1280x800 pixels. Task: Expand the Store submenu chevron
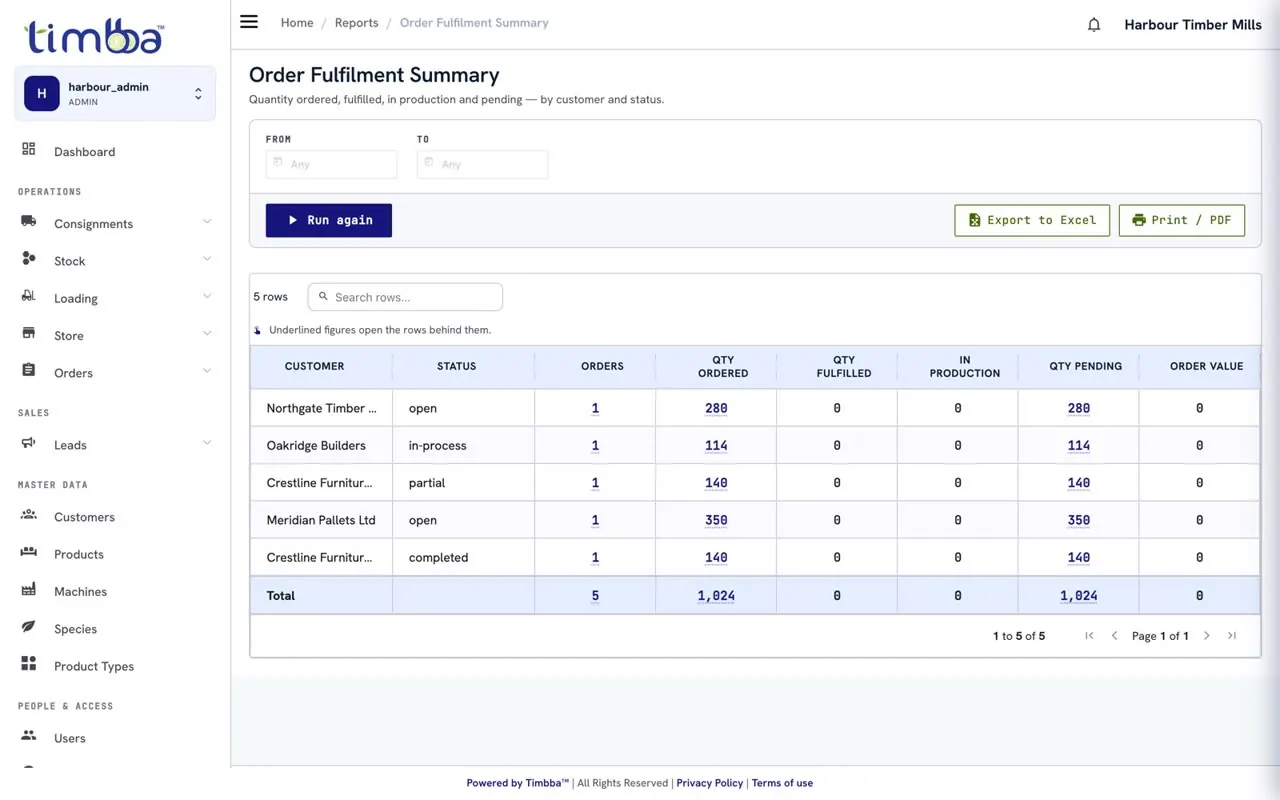[x=207, y=334]
